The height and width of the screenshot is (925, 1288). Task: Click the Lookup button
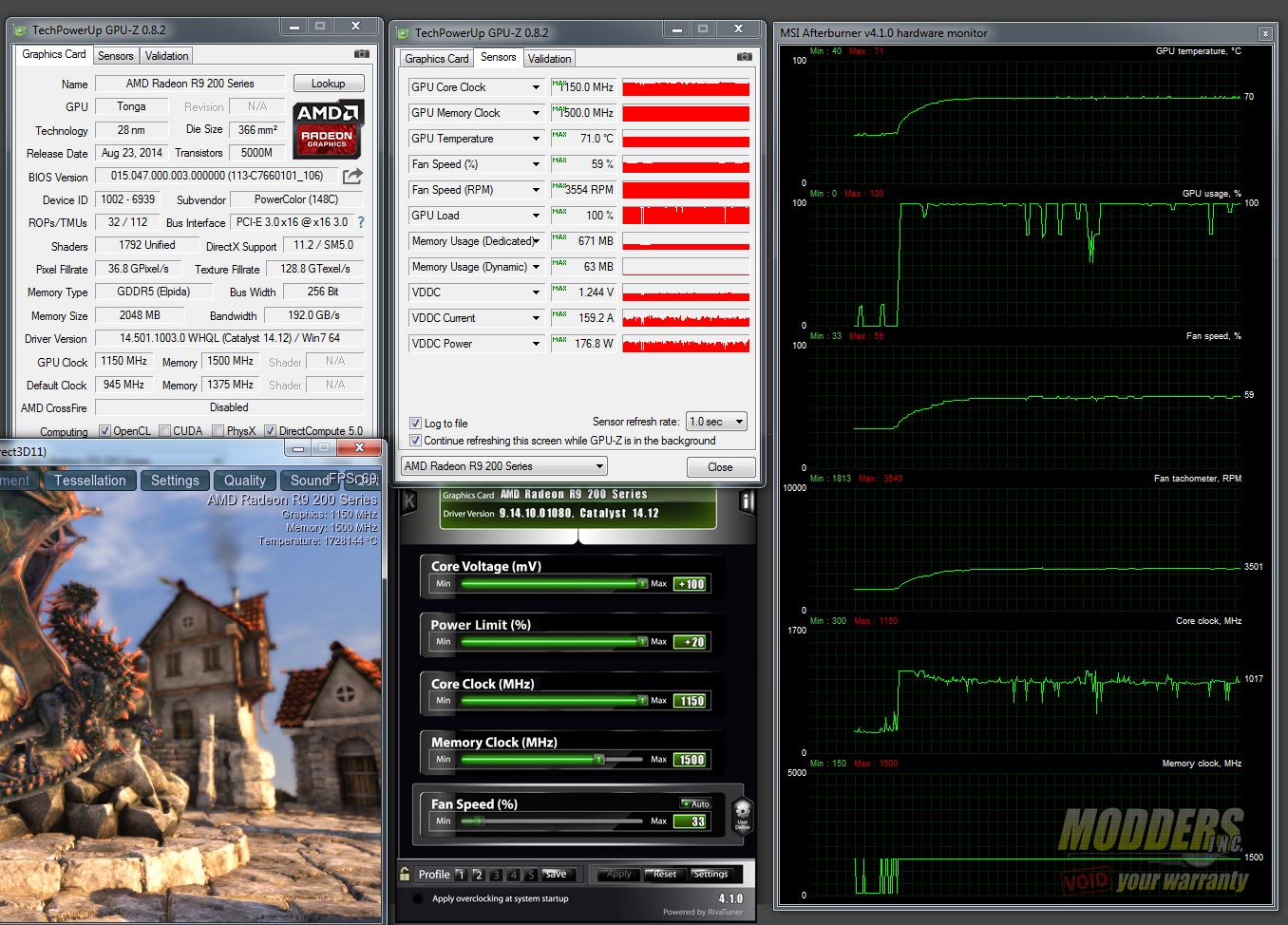click(329, 84)
